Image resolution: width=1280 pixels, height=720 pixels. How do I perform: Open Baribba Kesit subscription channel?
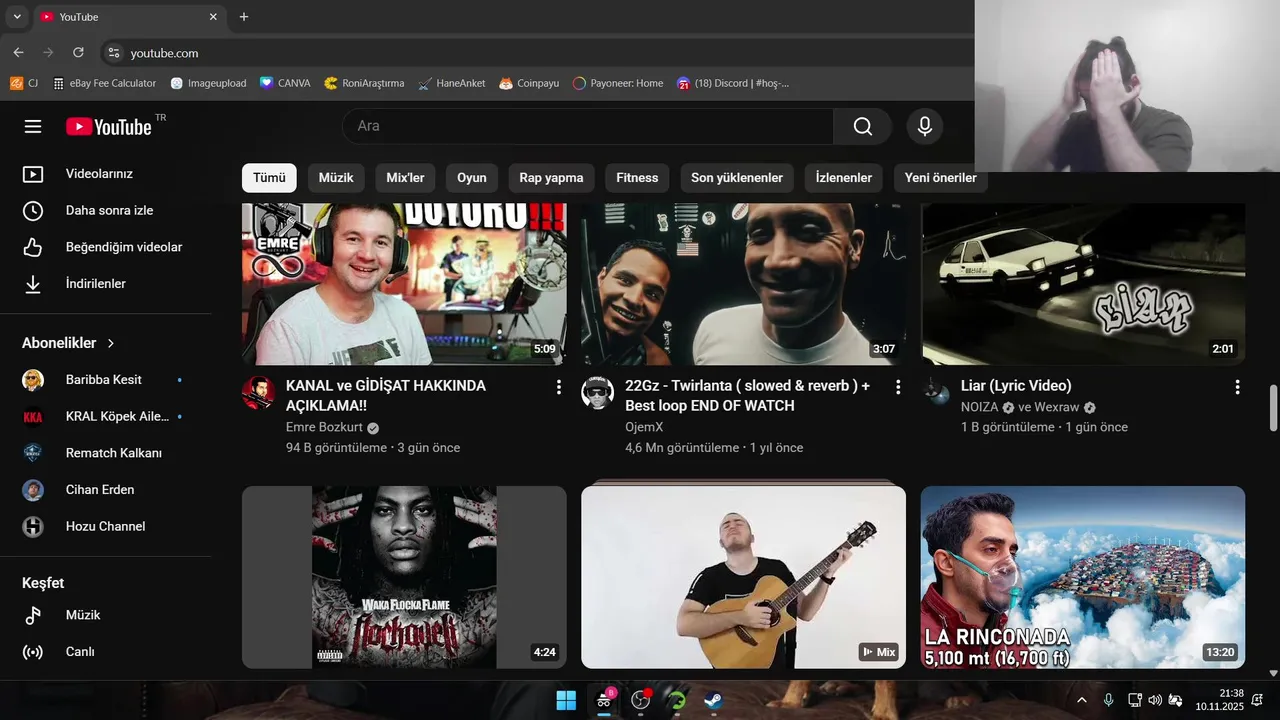[x=106, y=380]
